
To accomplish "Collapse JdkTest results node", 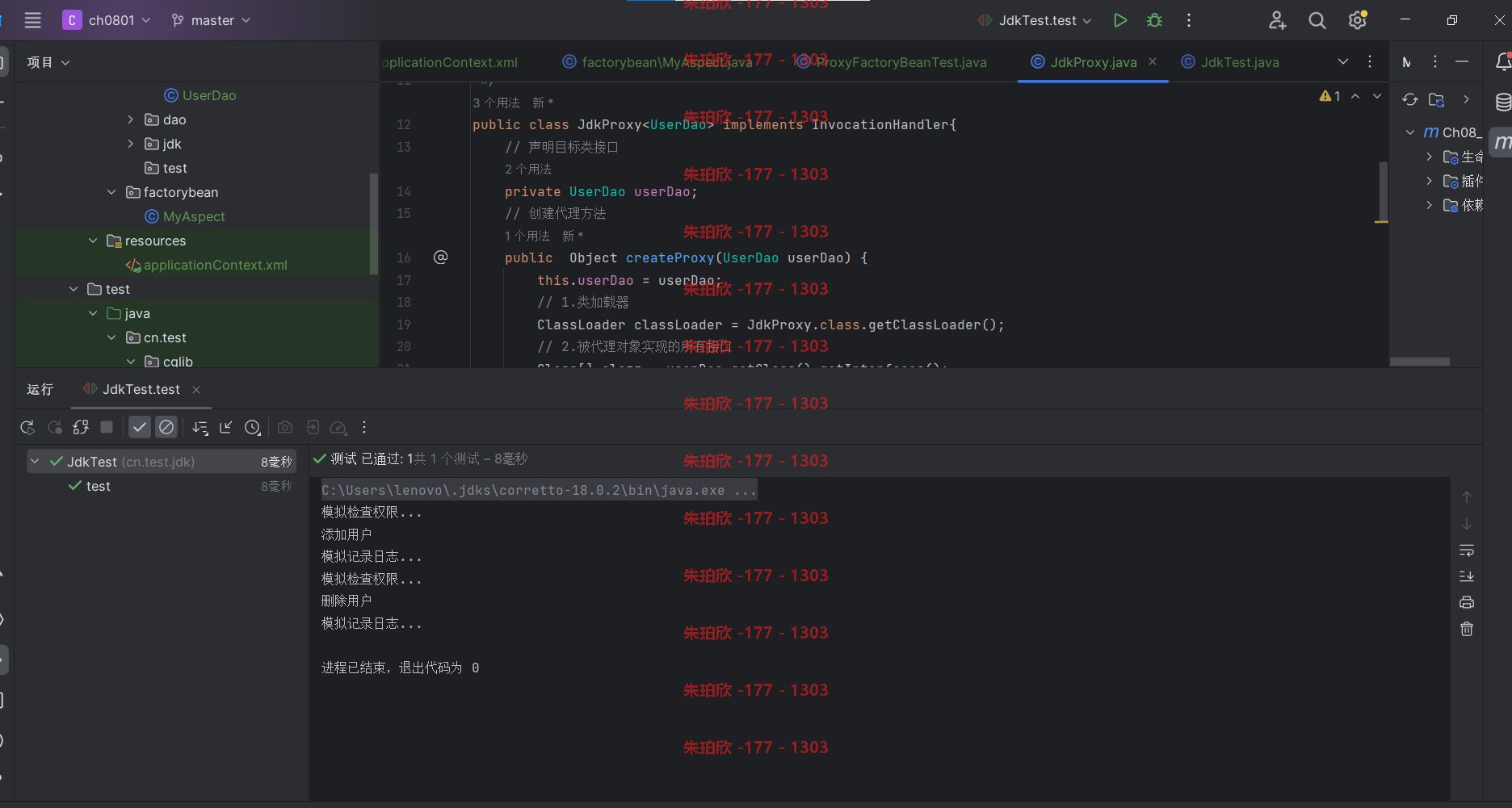I will (35, 462).
